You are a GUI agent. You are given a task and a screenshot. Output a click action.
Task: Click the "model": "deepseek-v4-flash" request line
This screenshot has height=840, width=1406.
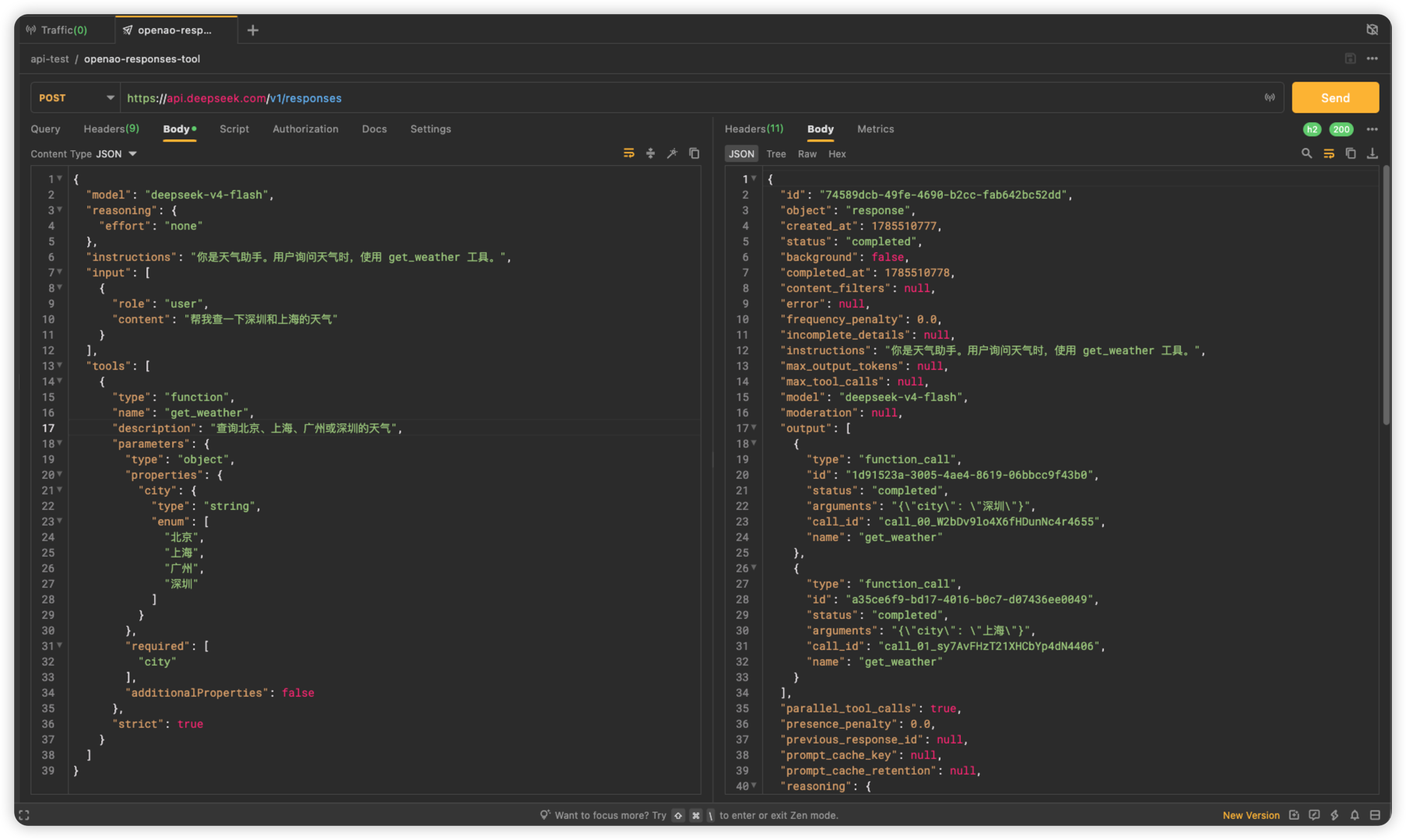(x=180, y=195)
